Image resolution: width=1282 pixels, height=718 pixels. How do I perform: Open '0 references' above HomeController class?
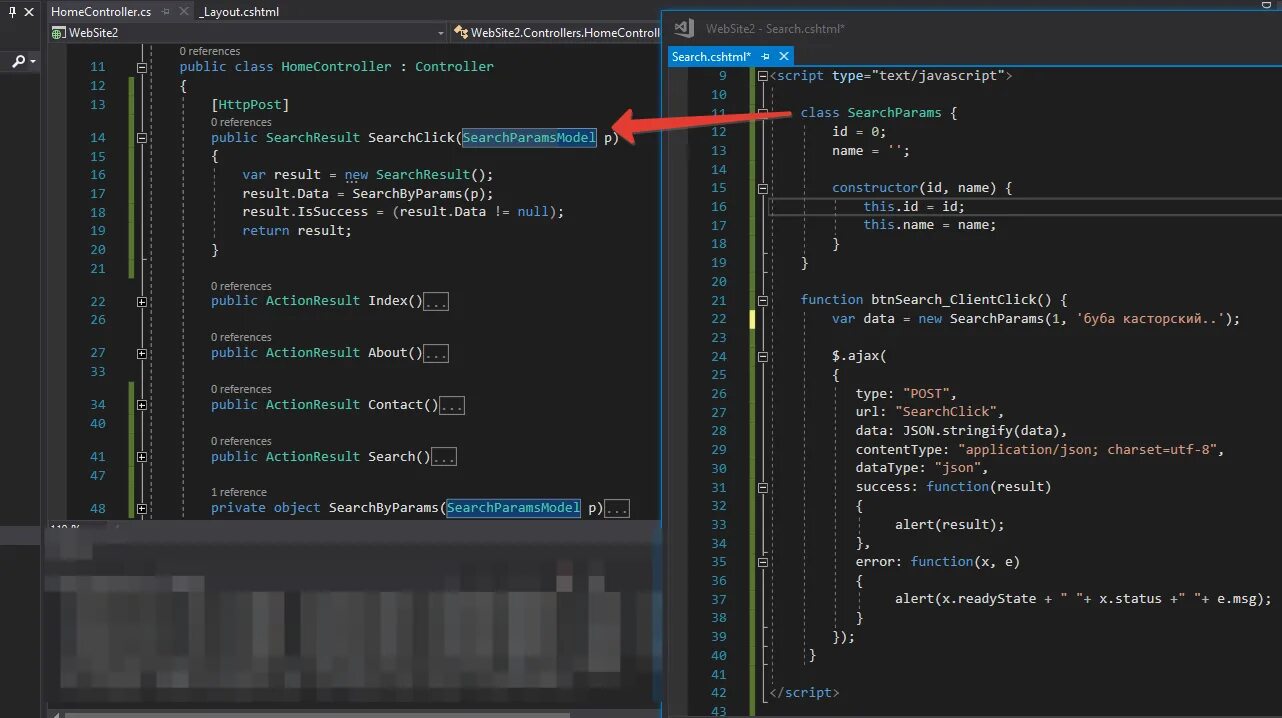(x=210, y=51)
